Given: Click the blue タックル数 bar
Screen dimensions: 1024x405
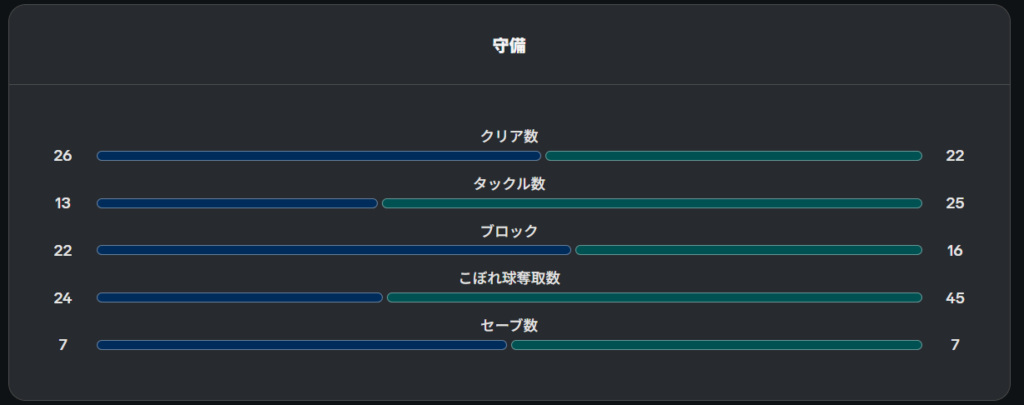Looking at the screenshot, I should point(237,203).
